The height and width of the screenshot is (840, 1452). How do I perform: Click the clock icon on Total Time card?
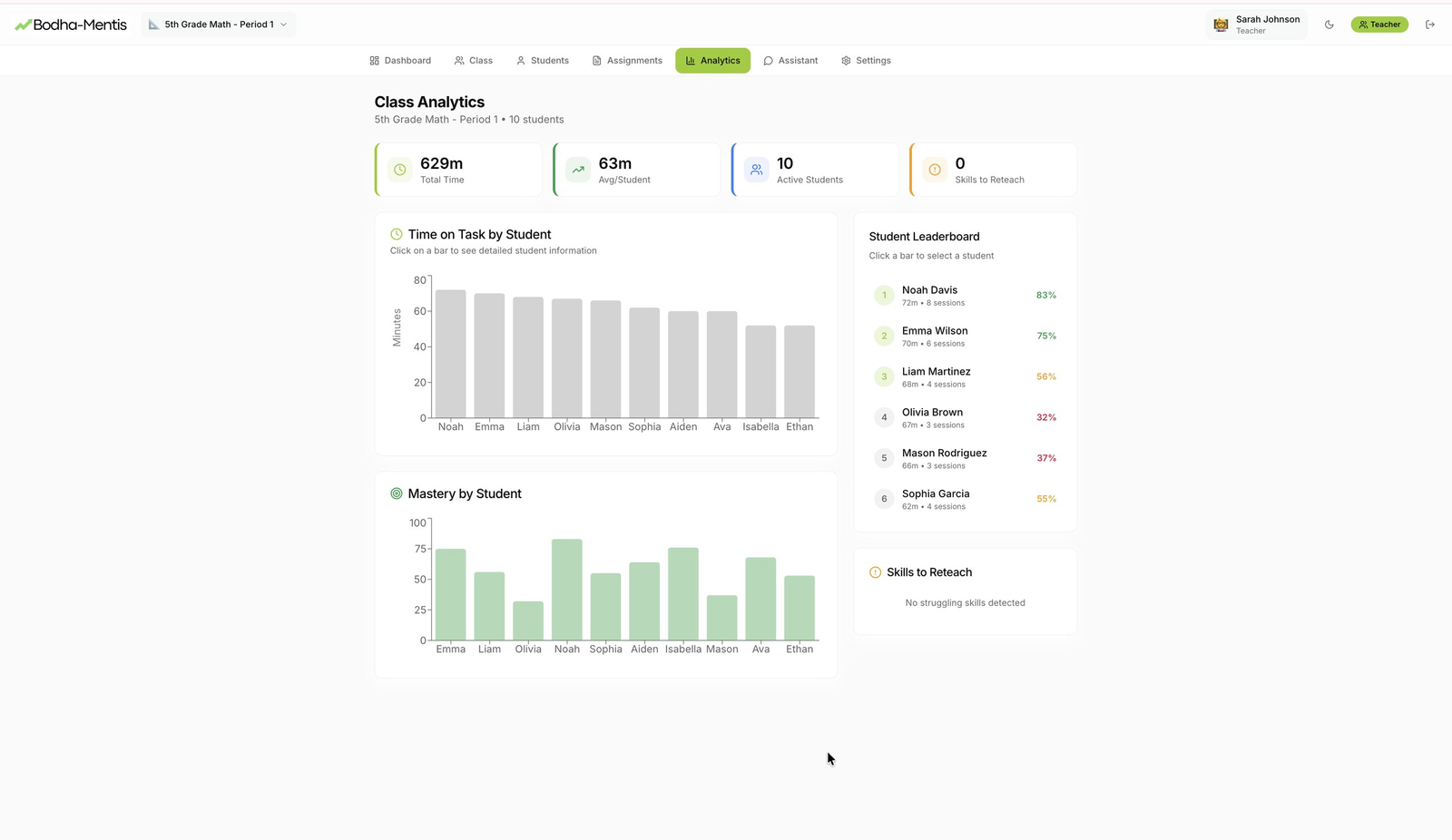400,170
